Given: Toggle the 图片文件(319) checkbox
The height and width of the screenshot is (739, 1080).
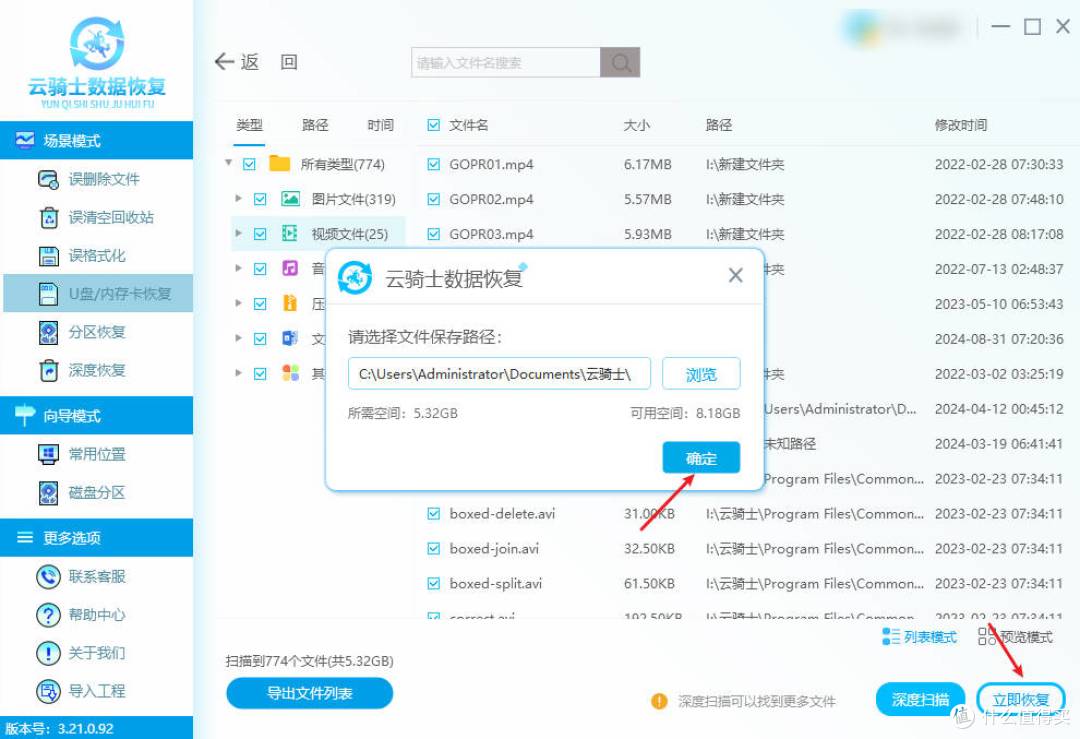Looking at the screenshot, I should 260,200.
